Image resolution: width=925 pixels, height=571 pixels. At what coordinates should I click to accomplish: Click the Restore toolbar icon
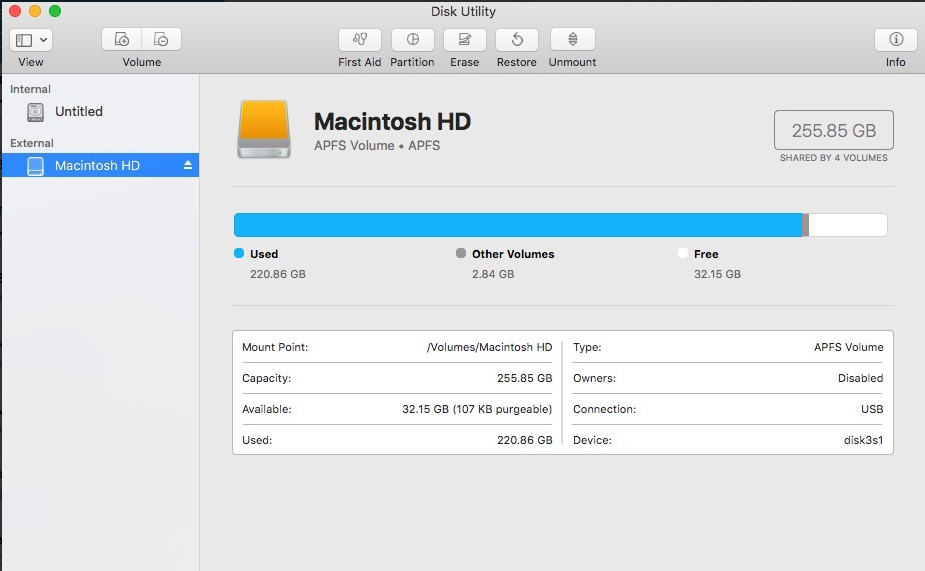[517, 40]
